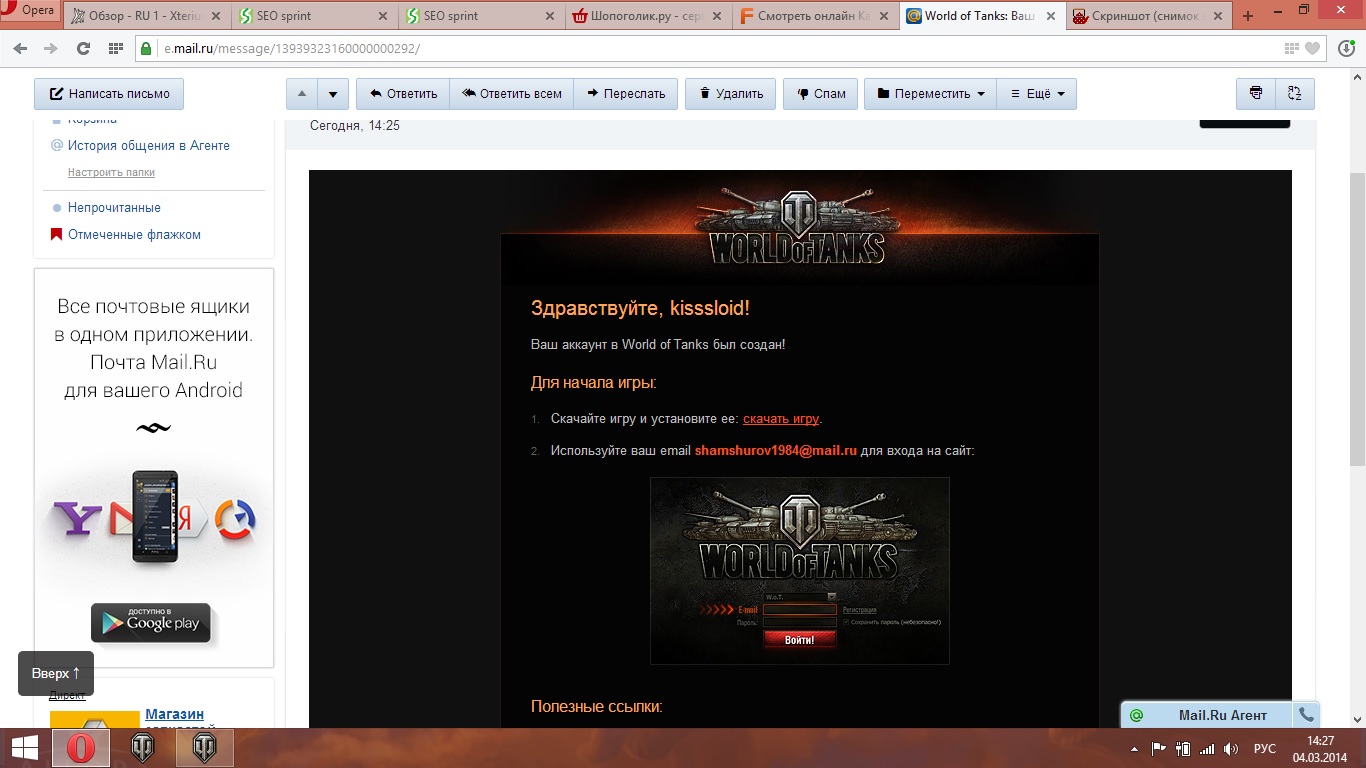
Task: Click 'скачать игру' download link
Action: coord(781,419)
